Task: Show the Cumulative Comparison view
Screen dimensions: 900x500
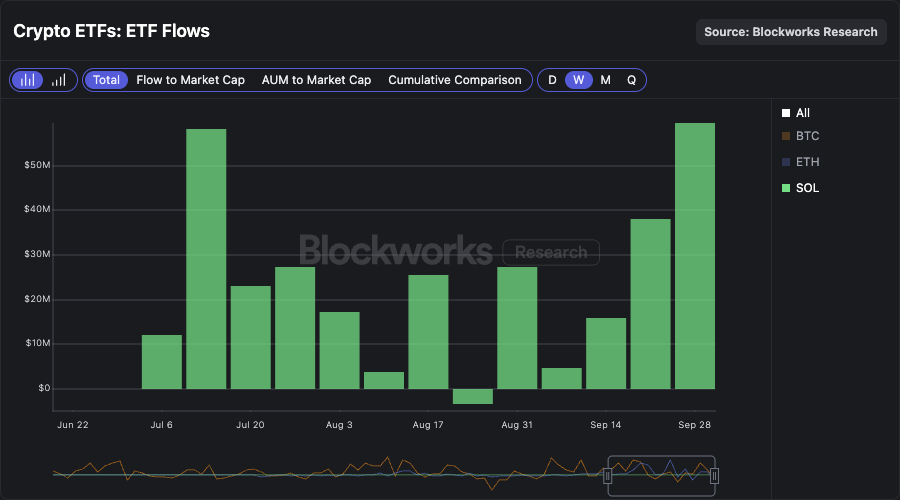Action: click(455, 80)
